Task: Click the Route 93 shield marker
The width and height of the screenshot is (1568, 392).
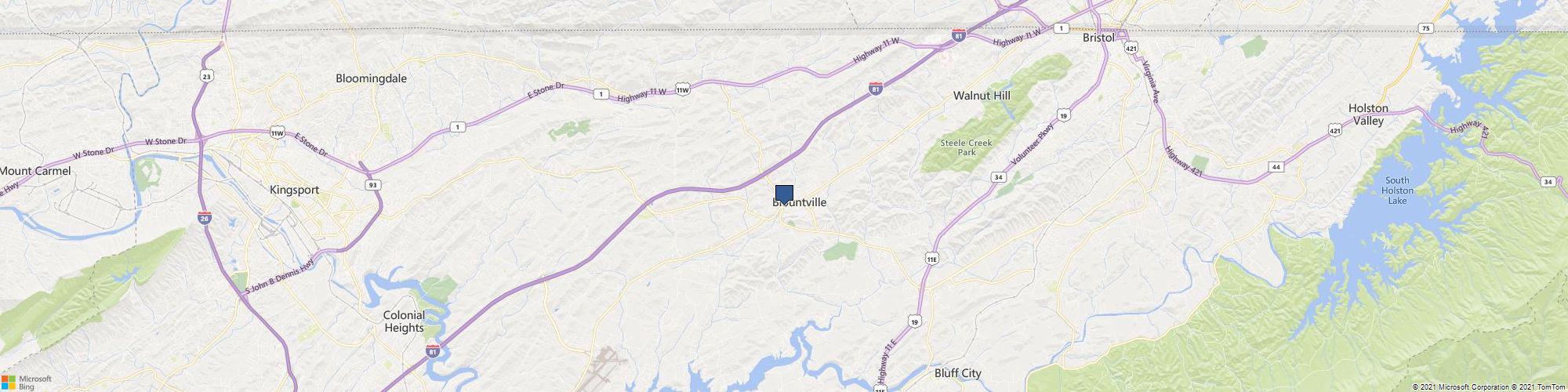Action: click(x=374, y=185)
